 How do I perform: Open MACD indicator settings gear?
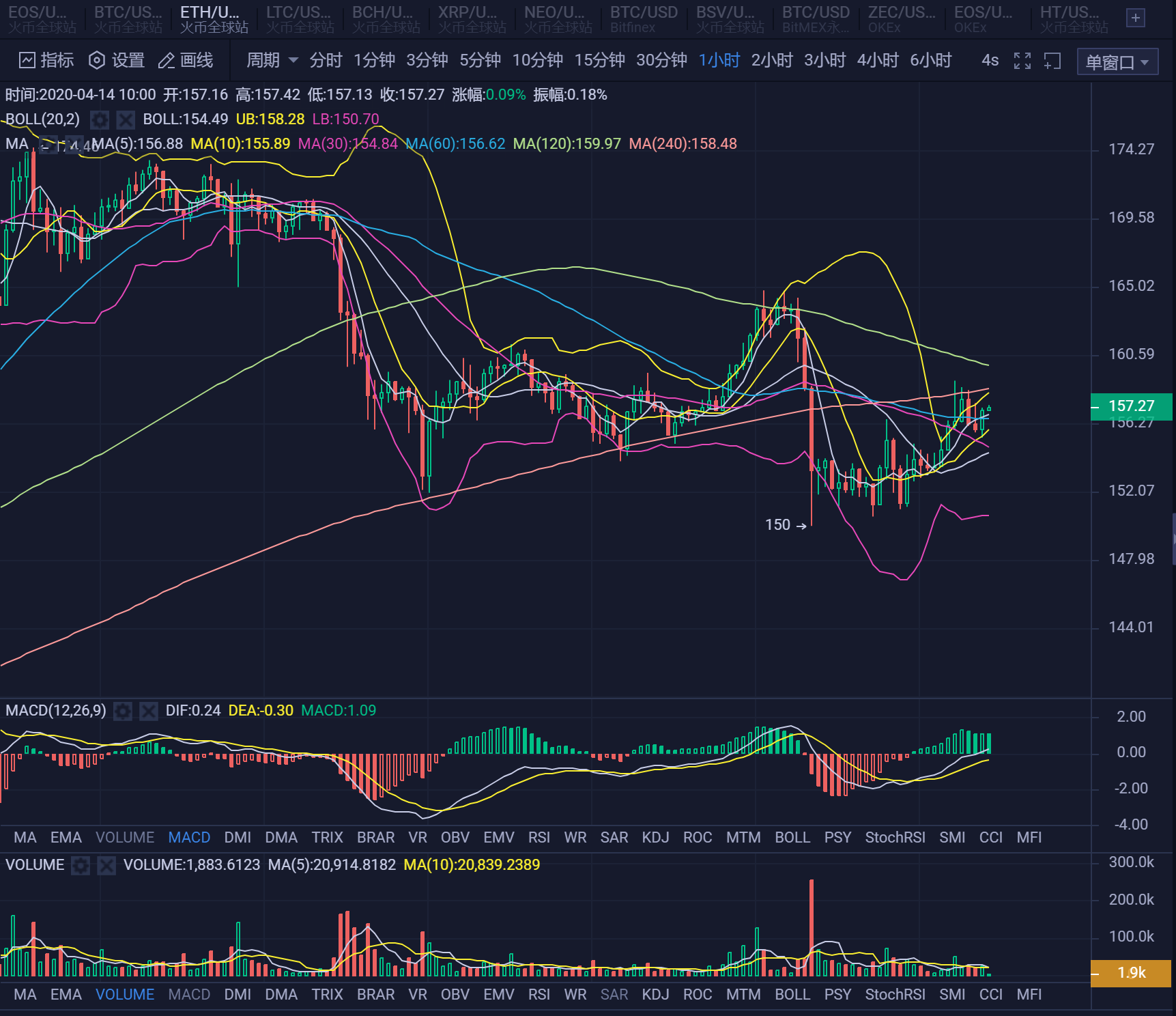coord(122,711)
